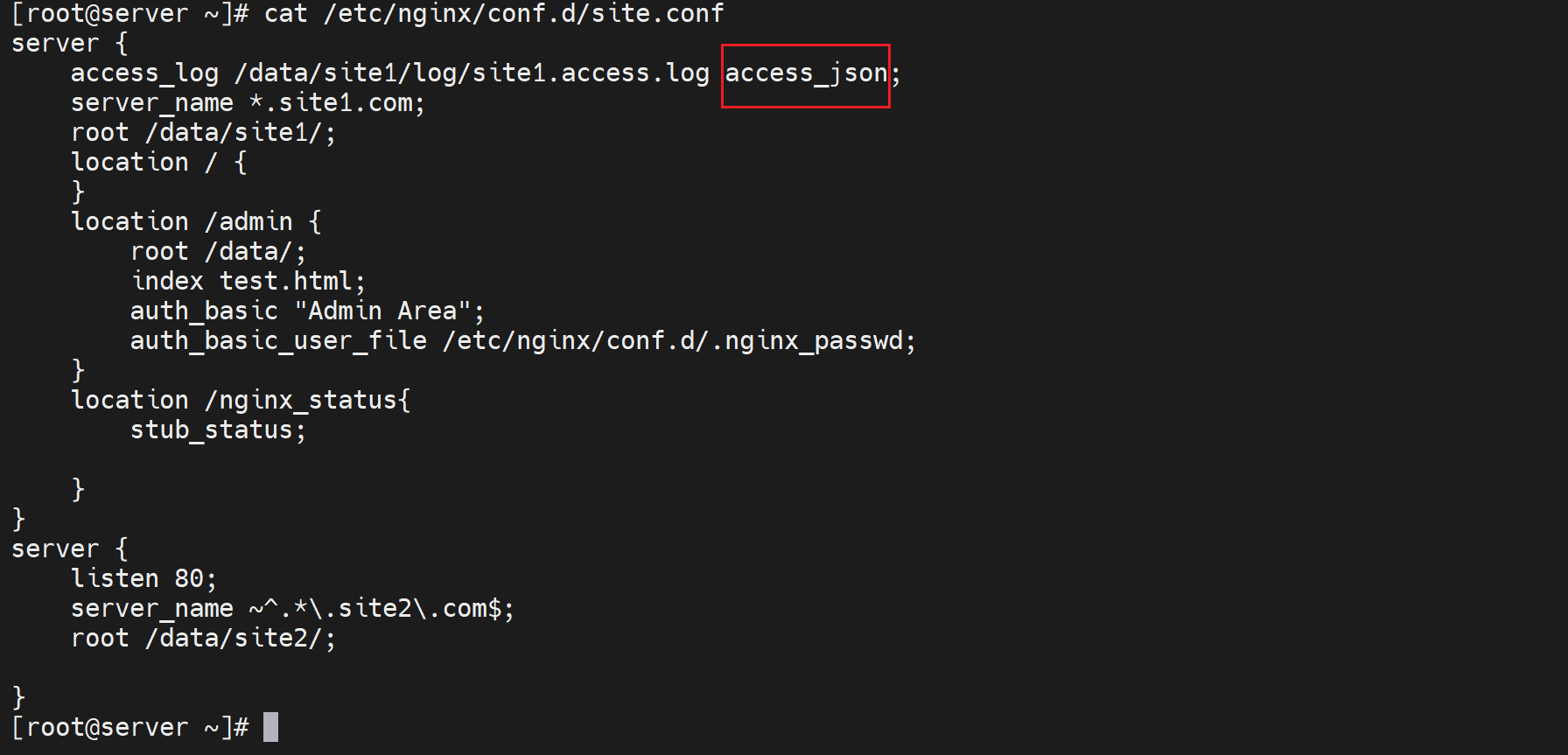Click the location /admin block header
Screen dimensions: 1568x755
tap(196, 222)
